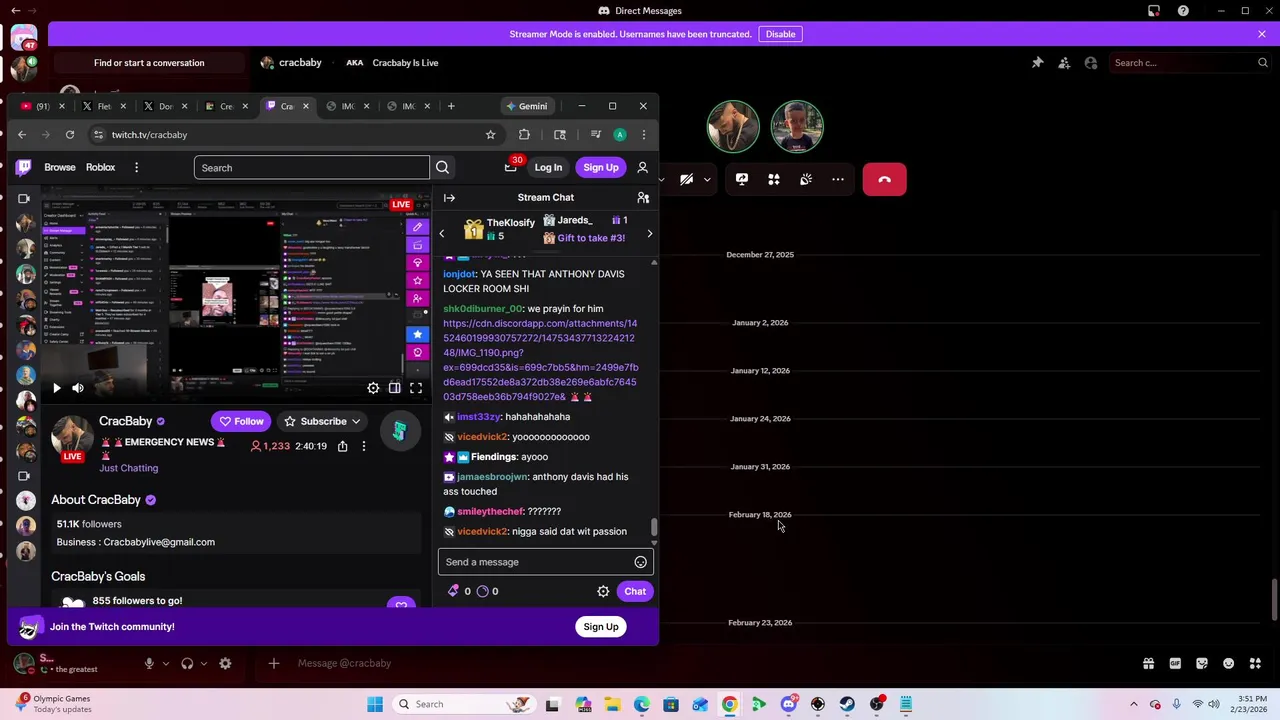Expand Discord microphone input options
1280x720 pixels.
[x=166, y=663]
